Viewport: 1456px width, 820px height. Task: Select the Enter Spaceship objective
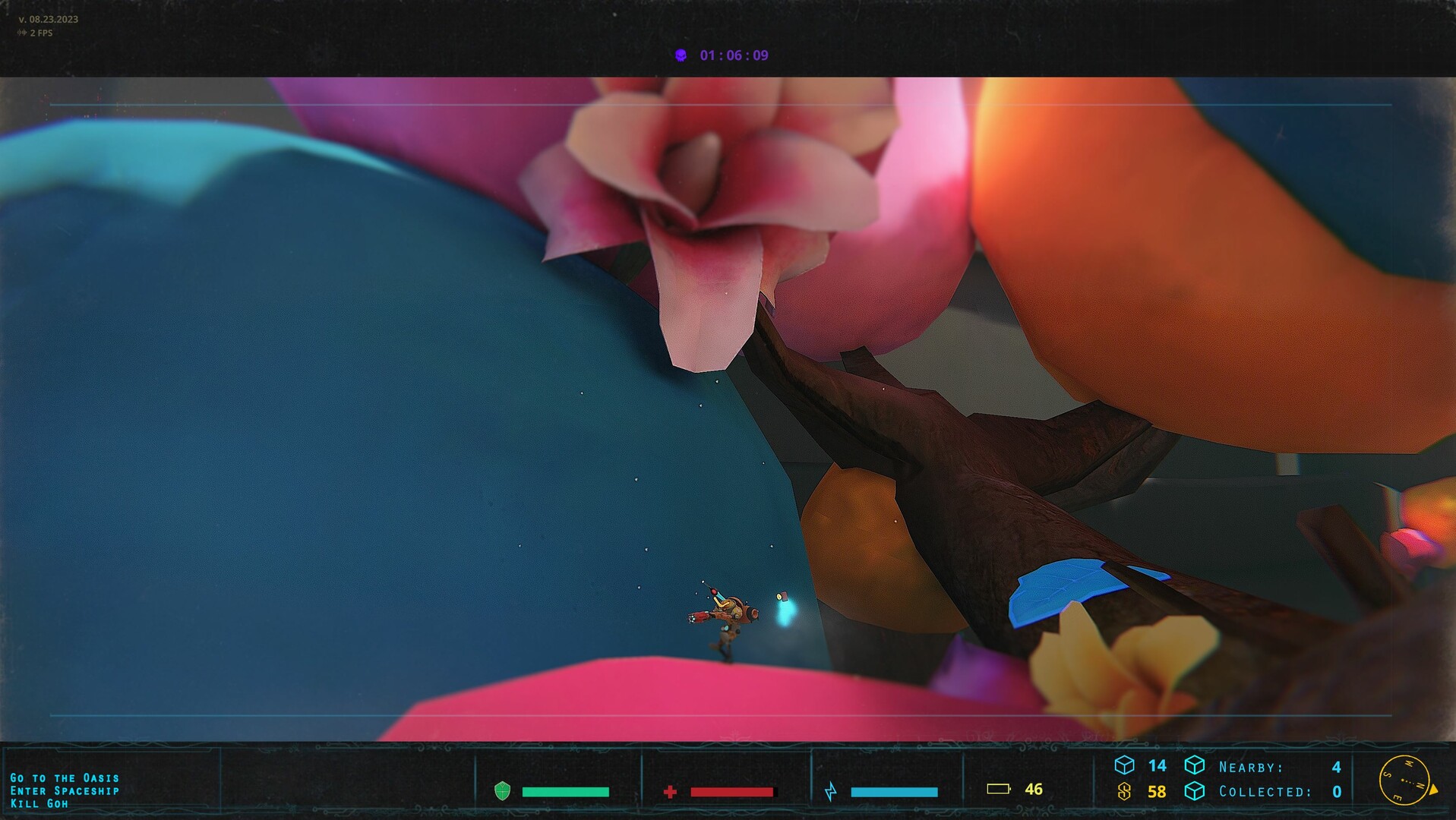(65, 791)
